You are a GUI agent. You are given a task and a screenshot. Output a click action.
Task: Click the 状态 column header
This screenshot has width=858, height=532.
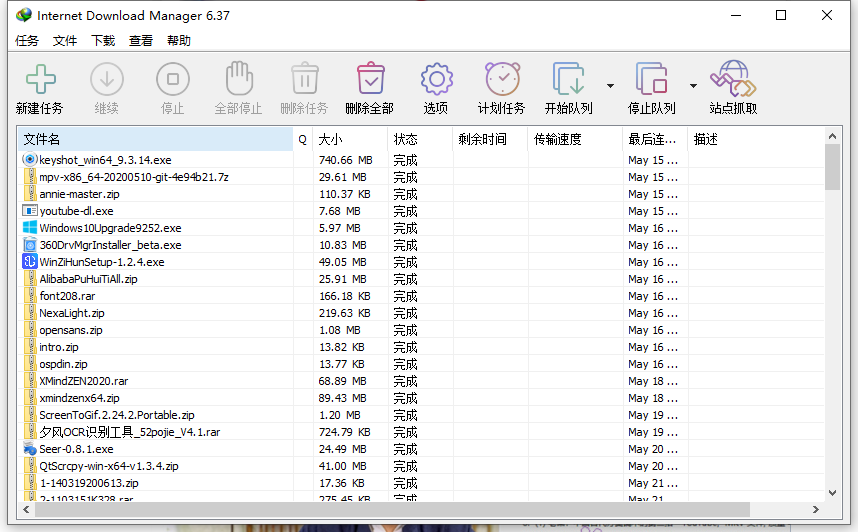419,139
